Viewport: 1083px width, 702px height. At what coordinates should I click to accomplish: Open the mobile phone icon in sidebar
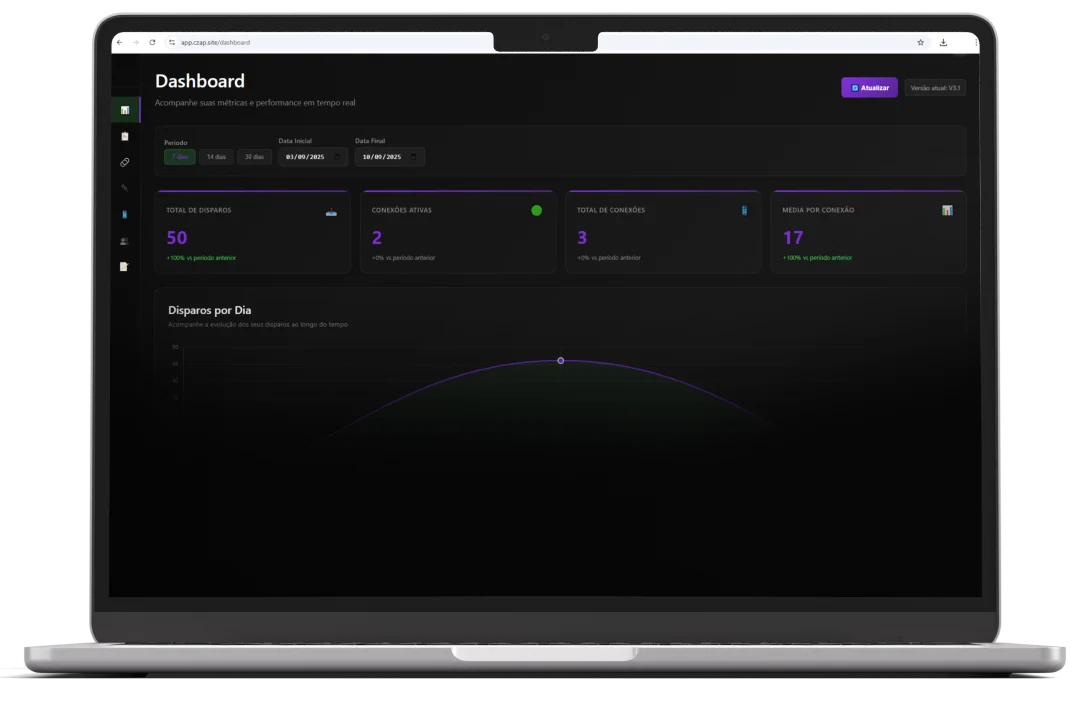(x=124, y=214)
